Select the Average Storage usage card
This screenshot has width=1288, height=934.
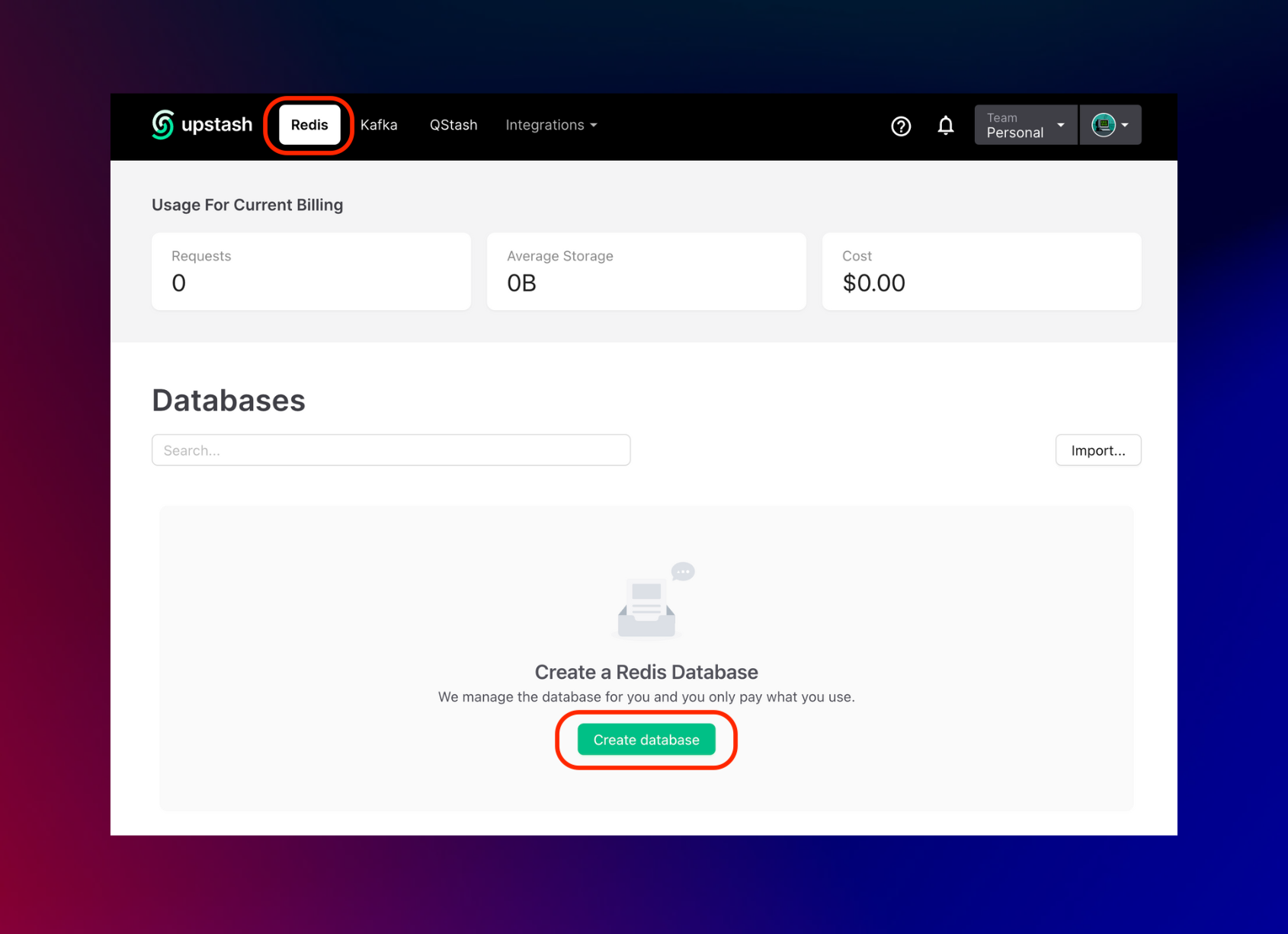pyautogui.click(x=646, y=271)
